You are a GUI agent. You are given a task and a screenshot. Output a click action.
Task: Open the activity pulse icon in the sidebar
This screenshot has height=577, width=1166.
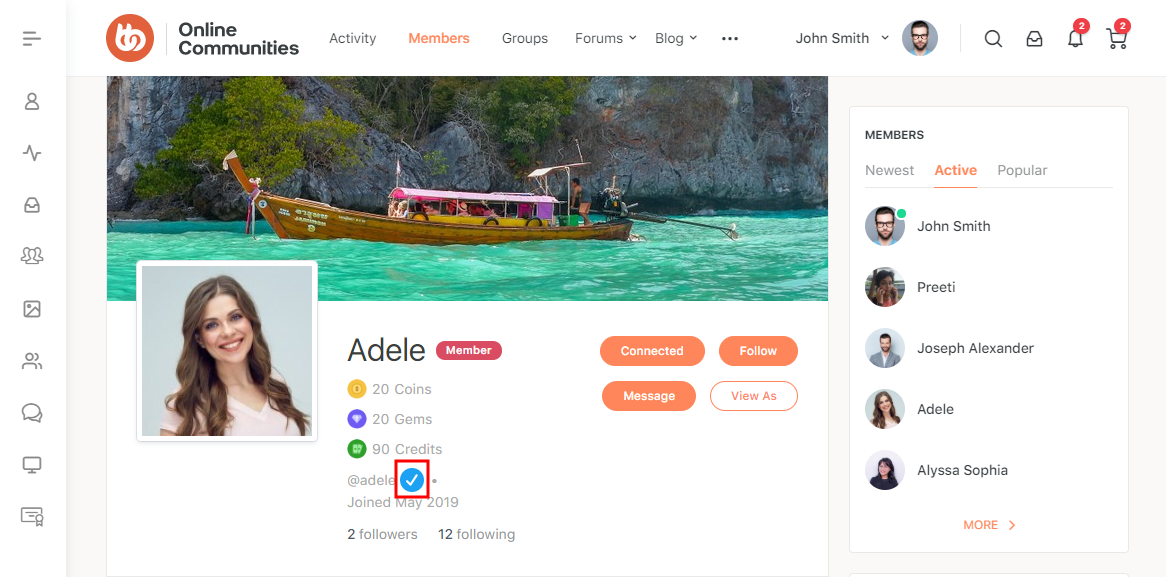(x=31, y=153)
